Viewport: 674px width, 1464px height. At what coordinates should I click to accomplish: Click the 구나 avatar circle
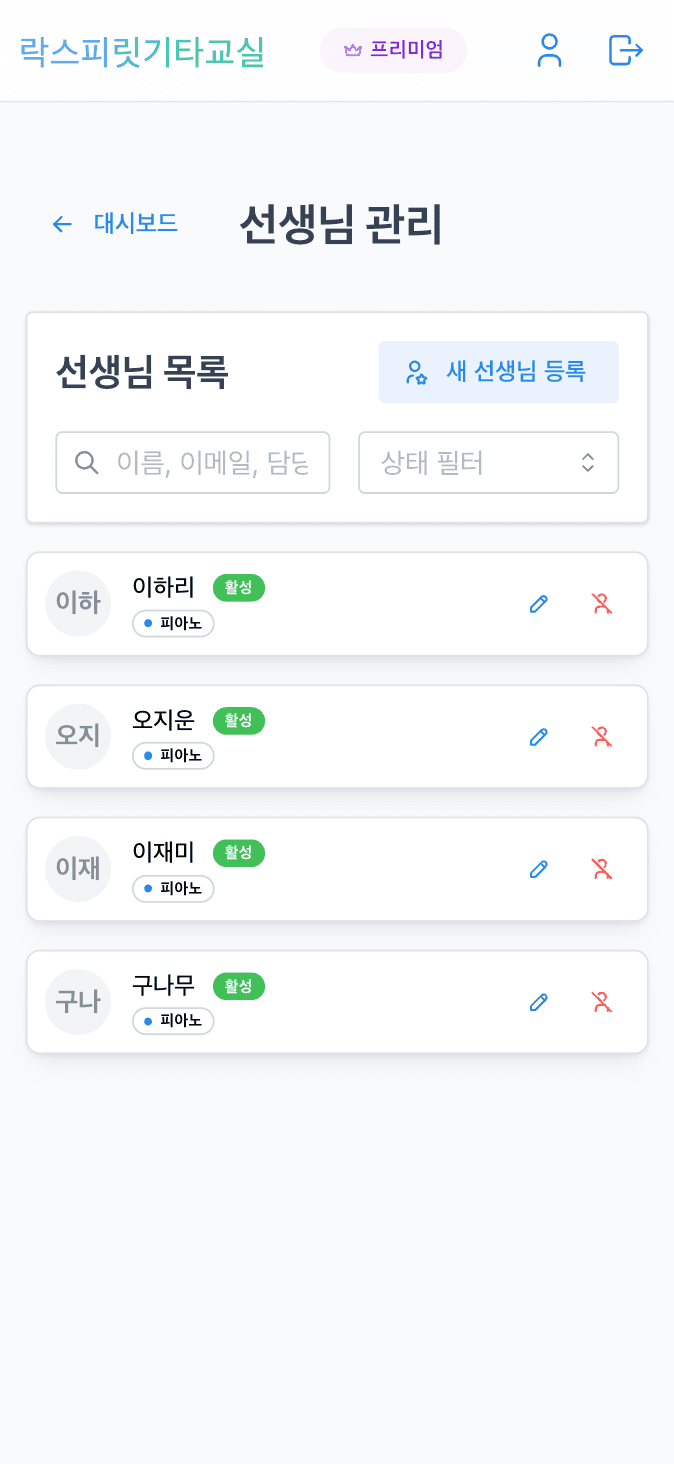[78, 1002]
